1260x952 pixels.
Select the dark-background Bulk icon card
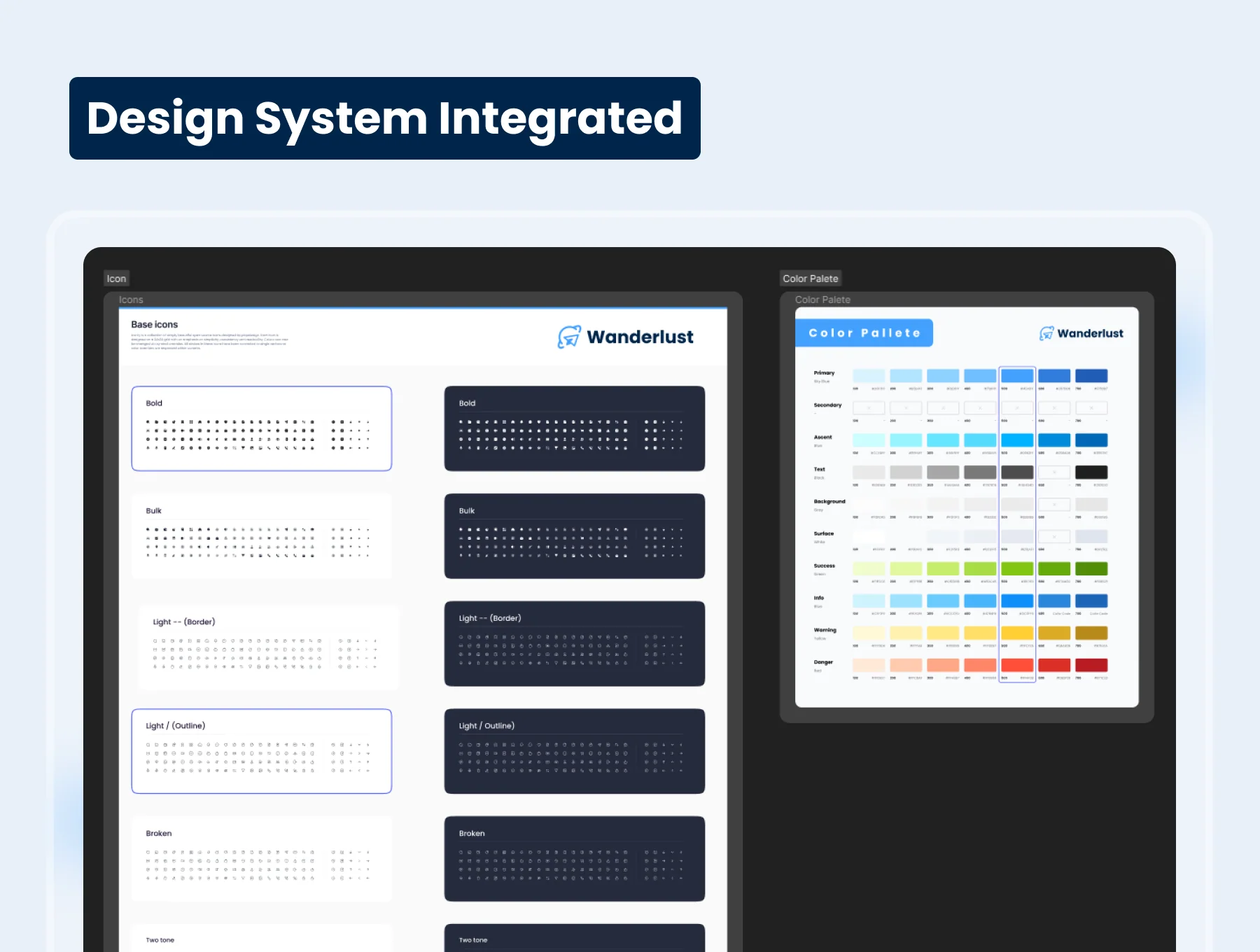click(575, 536)
